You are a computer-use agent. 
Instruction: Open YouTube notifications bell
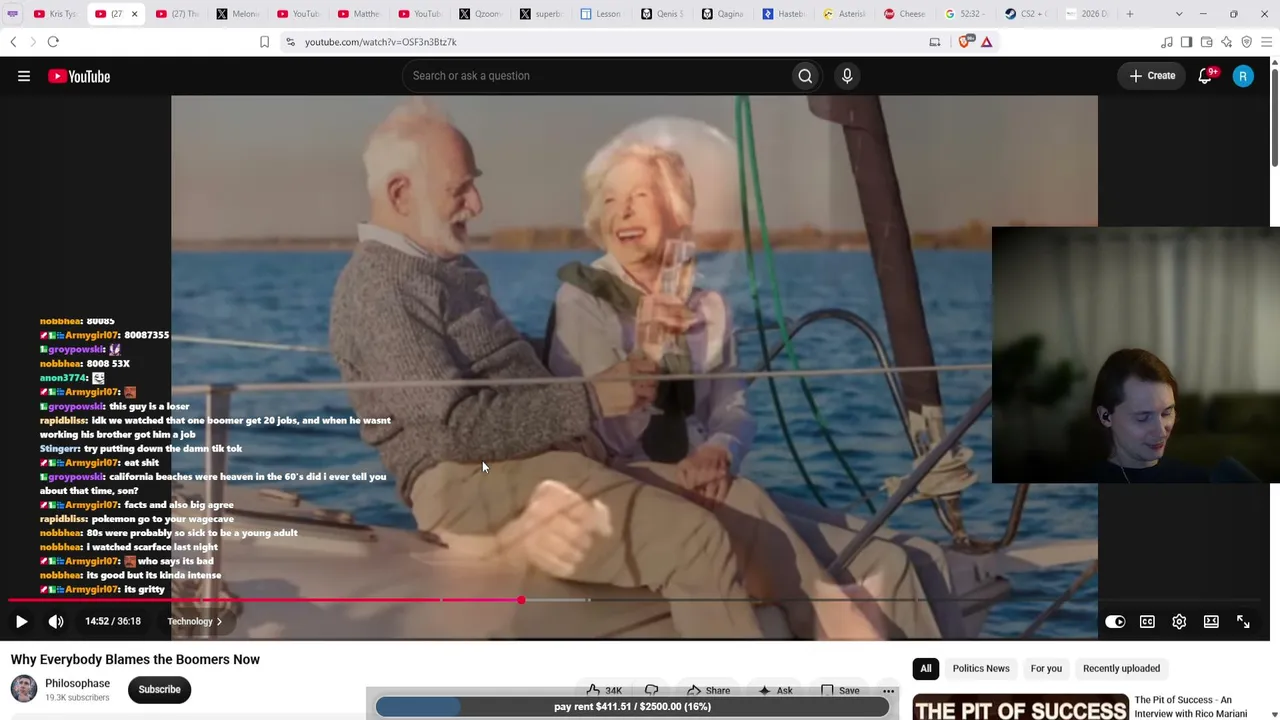point(1205,76)
